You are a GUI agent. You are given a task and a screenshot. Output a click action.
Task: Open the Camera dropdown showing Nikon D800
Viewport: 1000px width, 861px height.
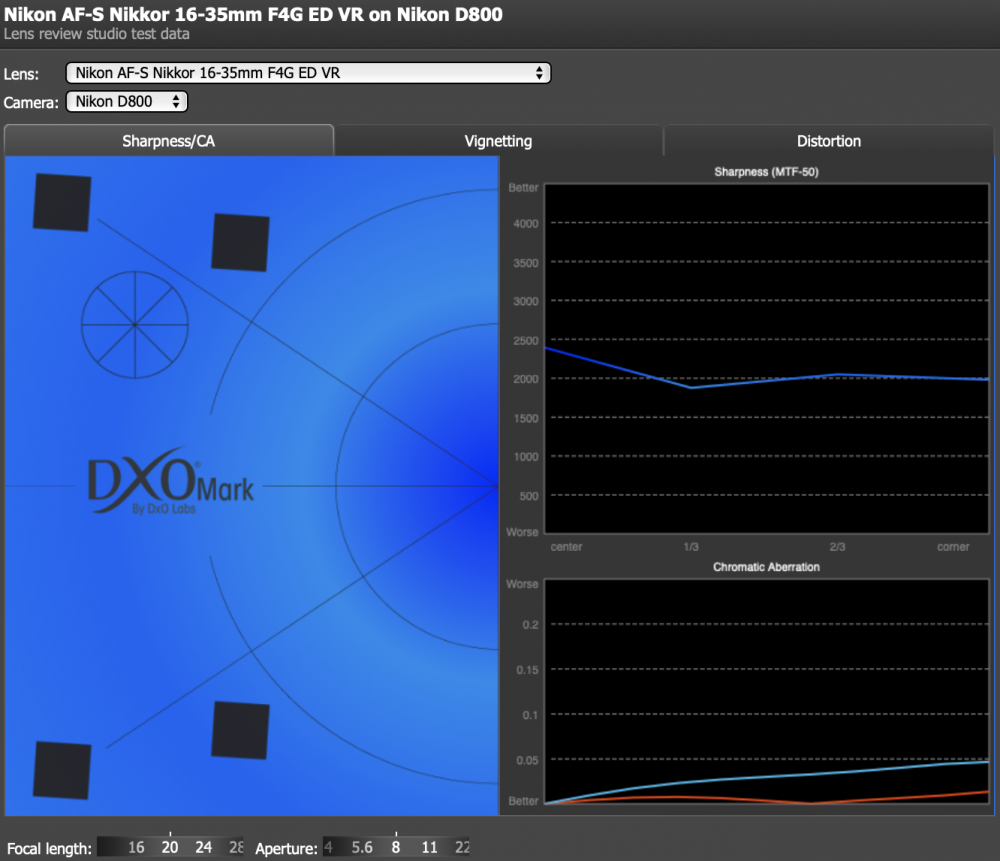coord(127,101)
